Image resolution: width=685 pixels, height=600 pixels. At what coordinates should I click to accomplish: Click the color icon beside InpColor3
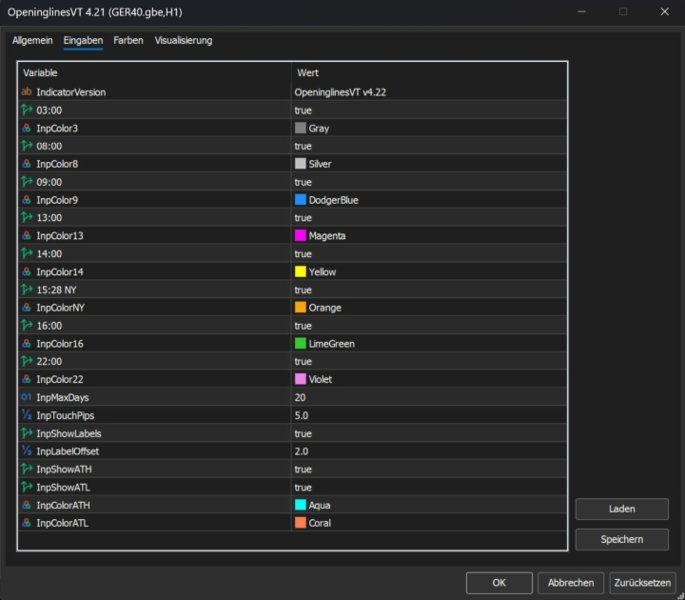point(26,128)
